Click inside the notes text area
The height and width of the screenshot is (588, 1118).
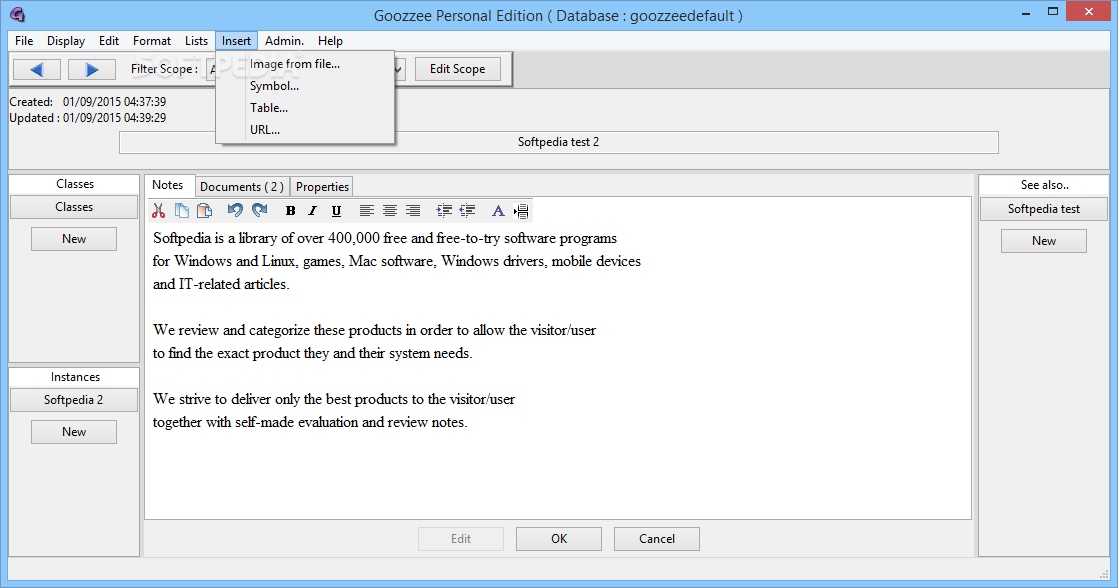[x=558, y=371]
